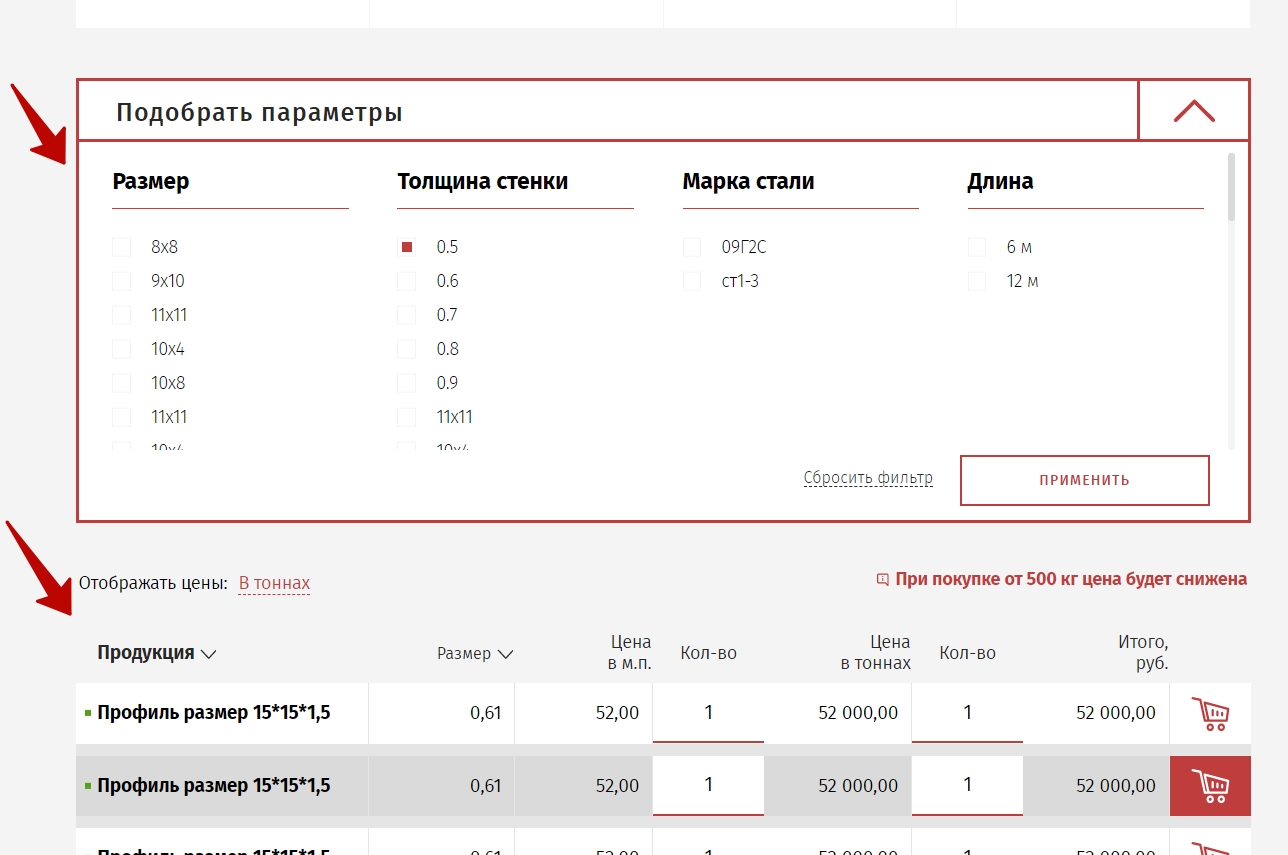The height and width of the screenshot is (855, 1288).
Task: Enable the 09Г2С steel grade checkbox
Action: (692, 247)
